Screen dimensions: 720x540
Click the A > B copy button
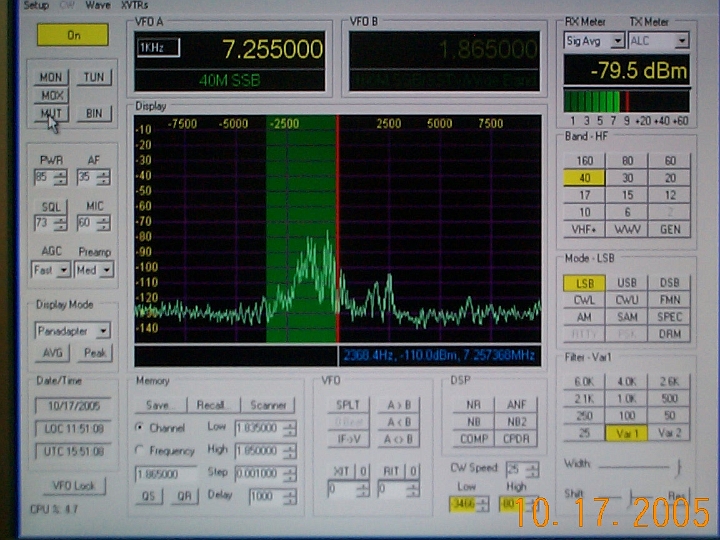click(399, 405)
